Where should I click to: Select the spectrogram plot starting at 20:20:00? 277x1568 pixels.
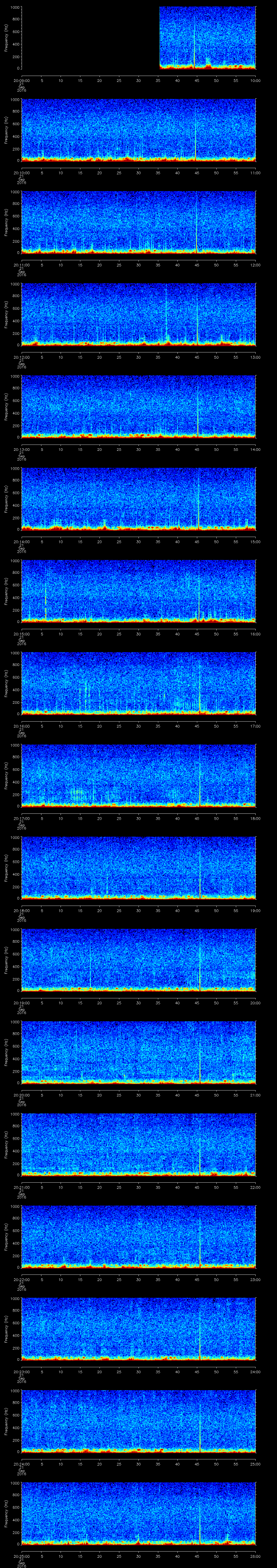[139, 1052]
